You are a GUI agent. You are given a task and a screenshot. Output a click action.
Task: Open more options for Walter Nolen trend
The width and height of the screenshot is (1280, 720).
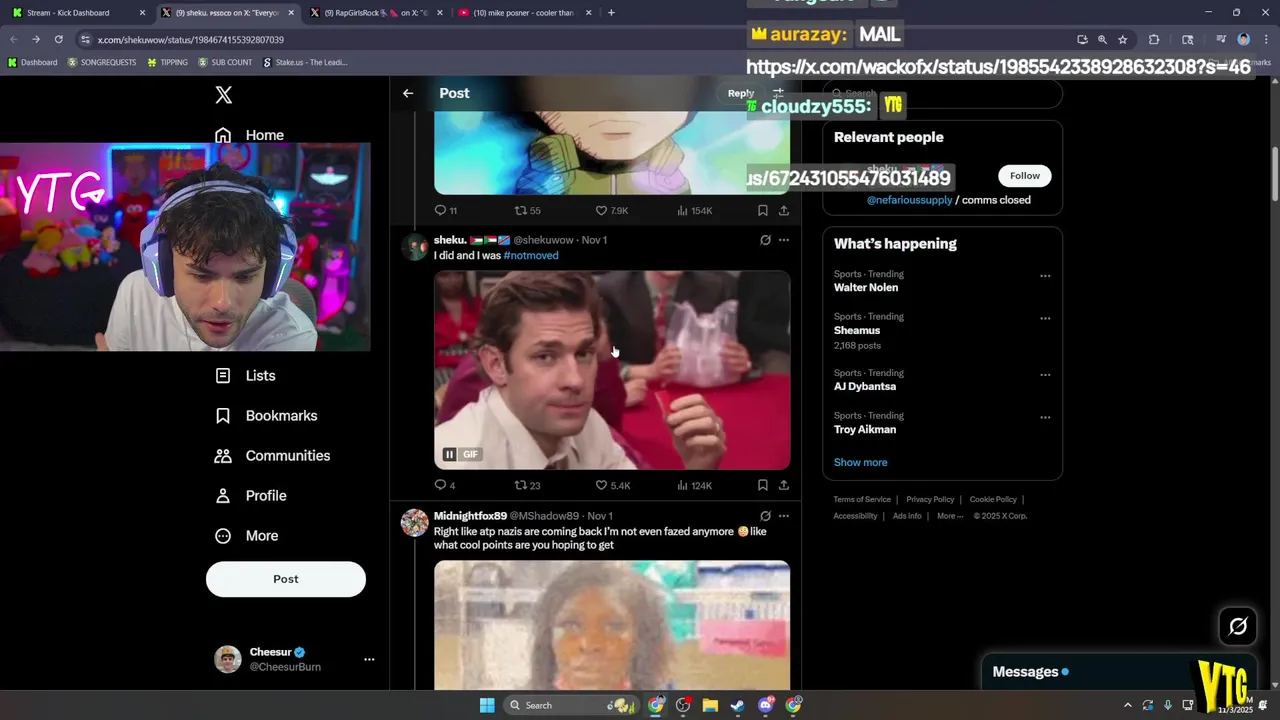coord(1045,276)
